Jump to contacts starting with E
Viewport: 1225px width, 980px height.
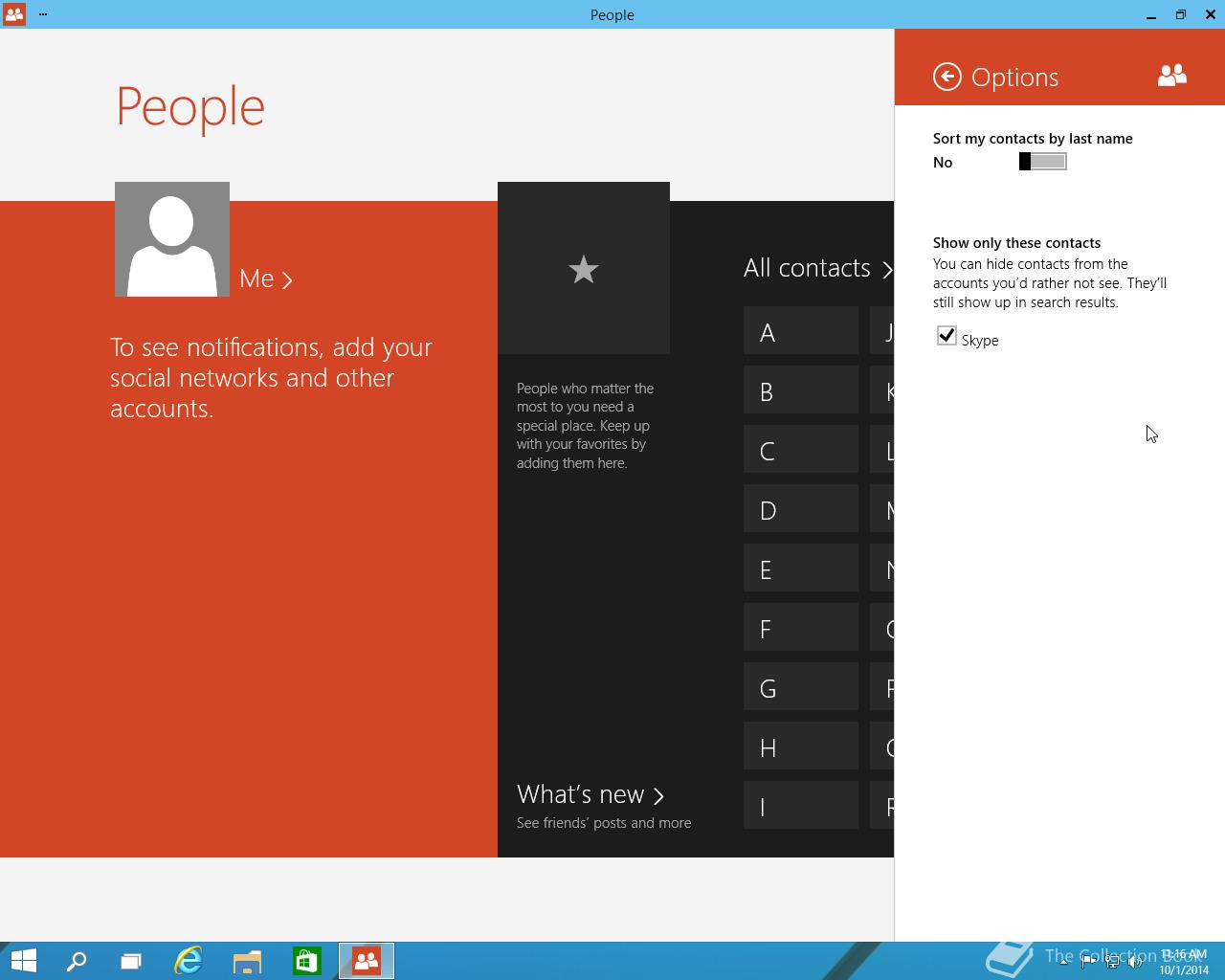pyautogui.click(x=801, y=568)
